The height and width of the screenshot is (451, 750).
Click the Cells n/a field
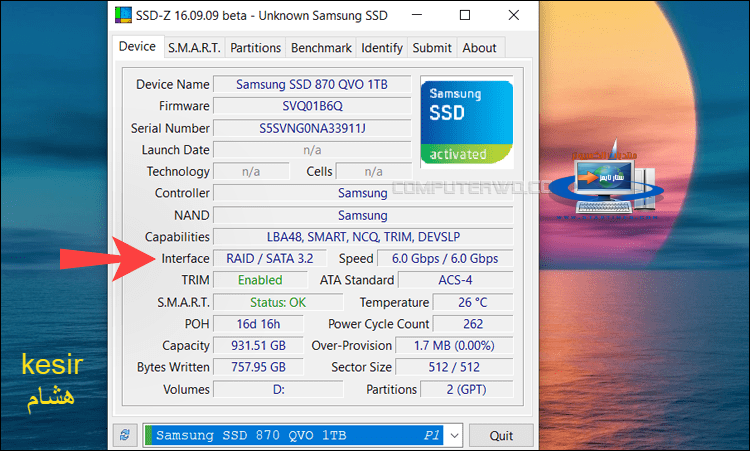point(374,171)
